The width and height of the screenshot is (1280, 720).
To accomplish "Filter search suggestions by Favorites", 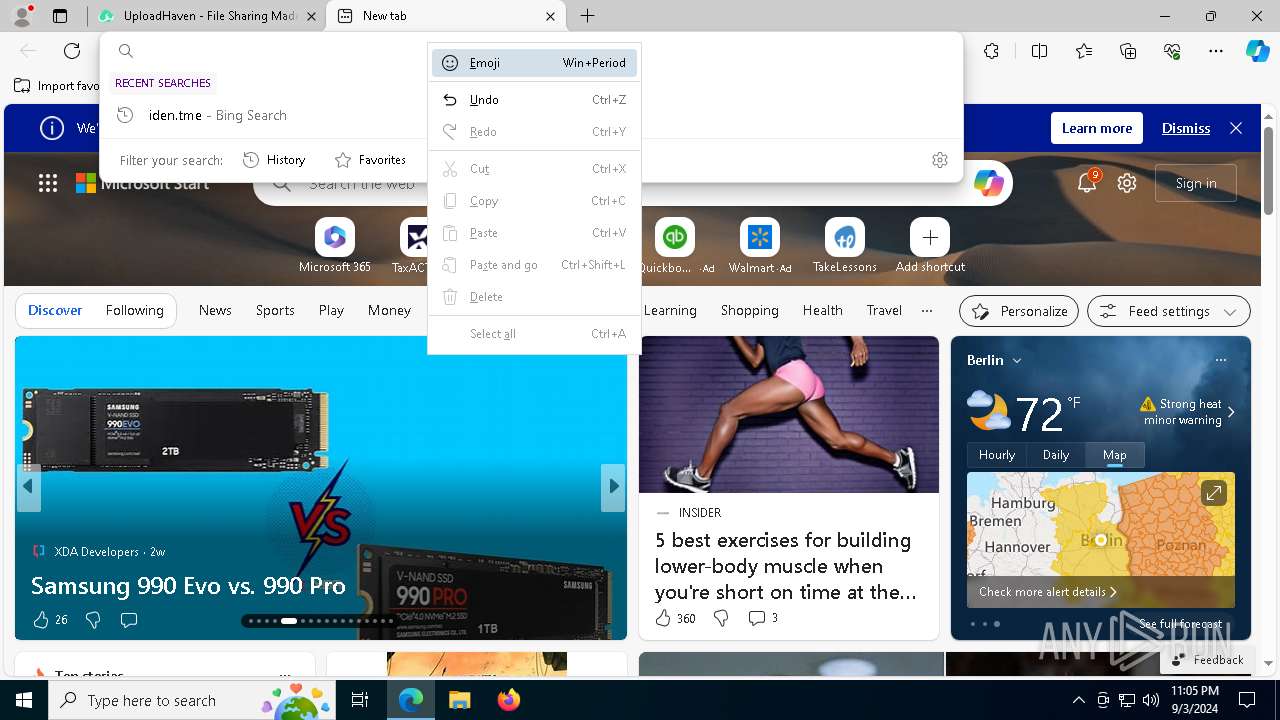I will (x=370, y=160).
